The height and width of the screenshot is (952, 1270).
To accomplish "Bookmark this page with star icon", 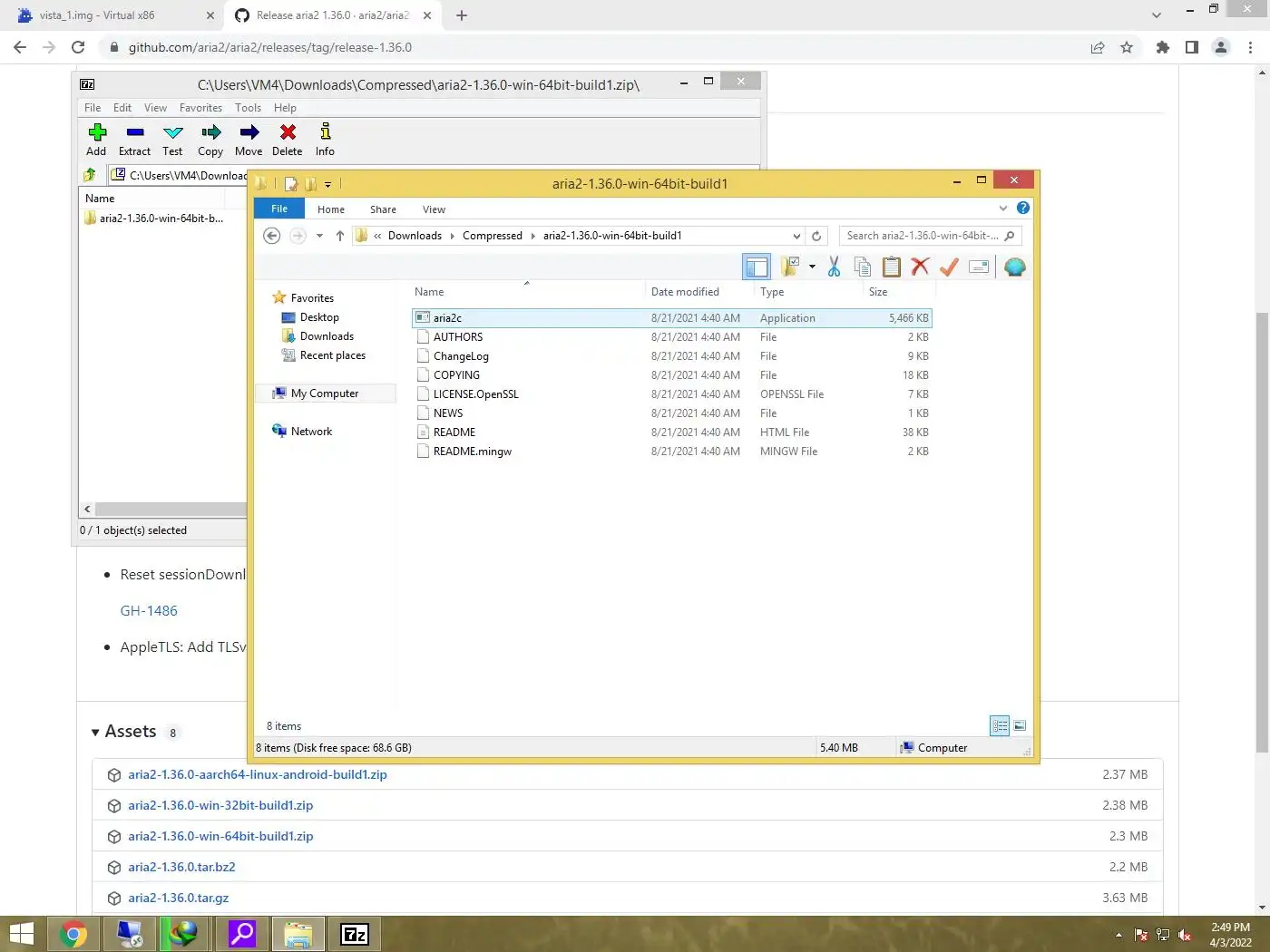I will coord(1127,47).
